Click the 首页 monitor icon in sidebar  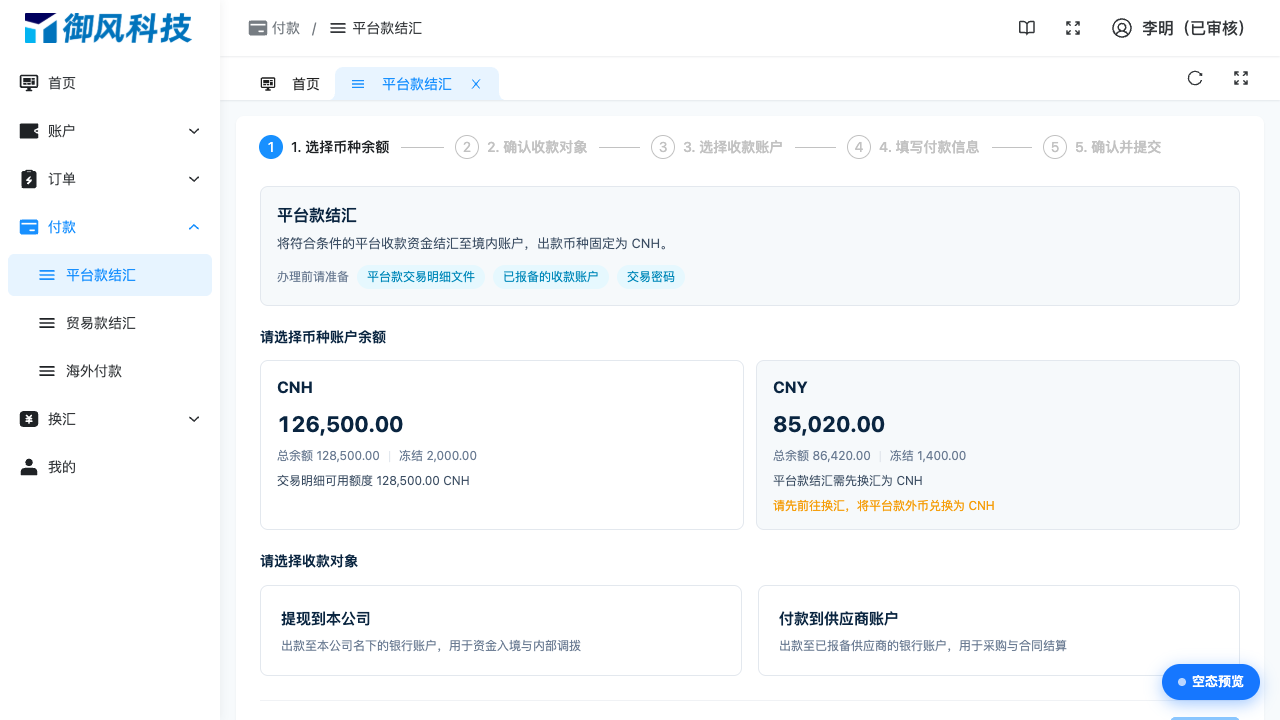(x=29, y=83)
